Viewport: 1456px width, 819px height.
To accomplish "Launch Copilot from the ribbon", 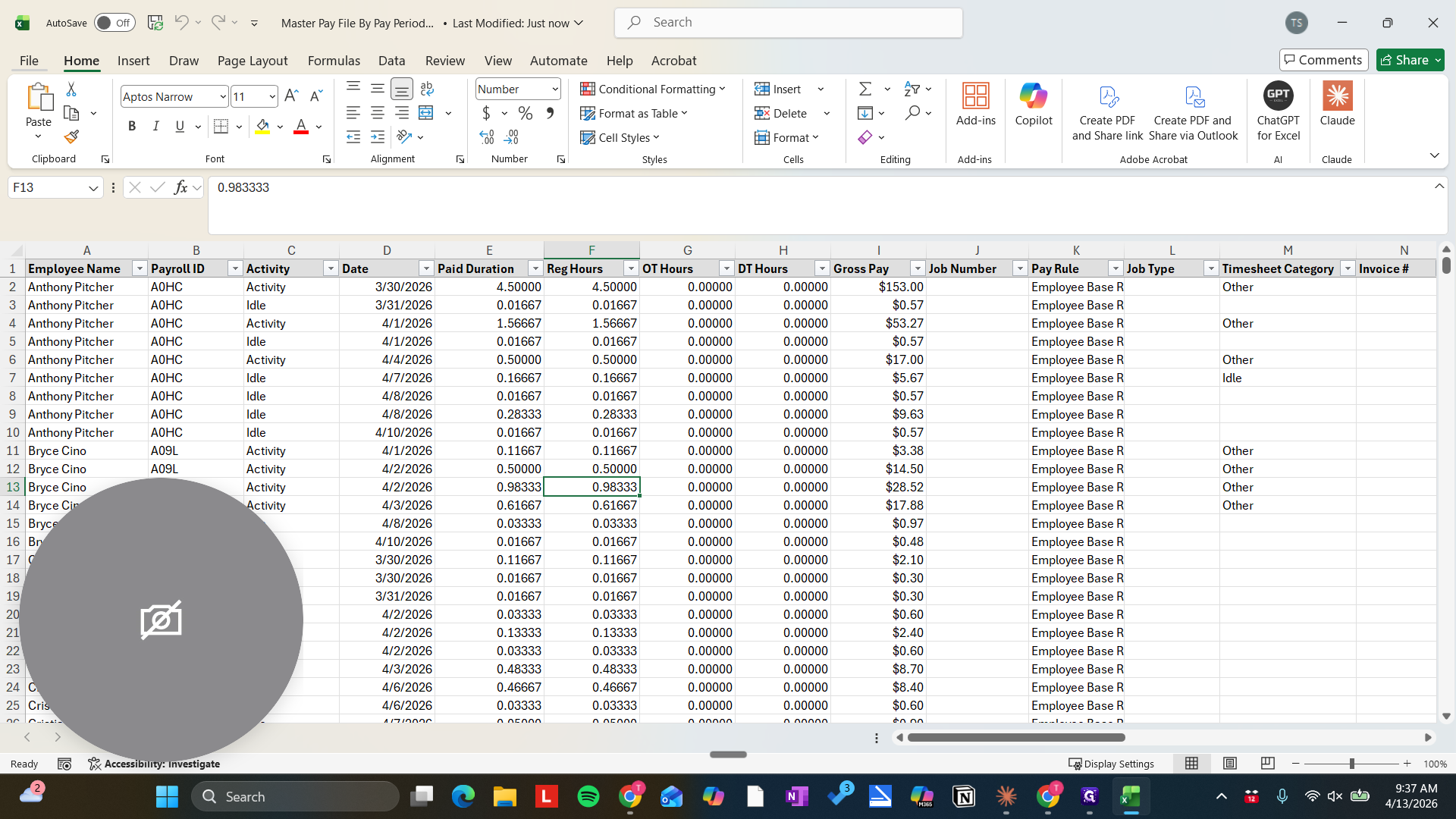I will [1034, 106].
